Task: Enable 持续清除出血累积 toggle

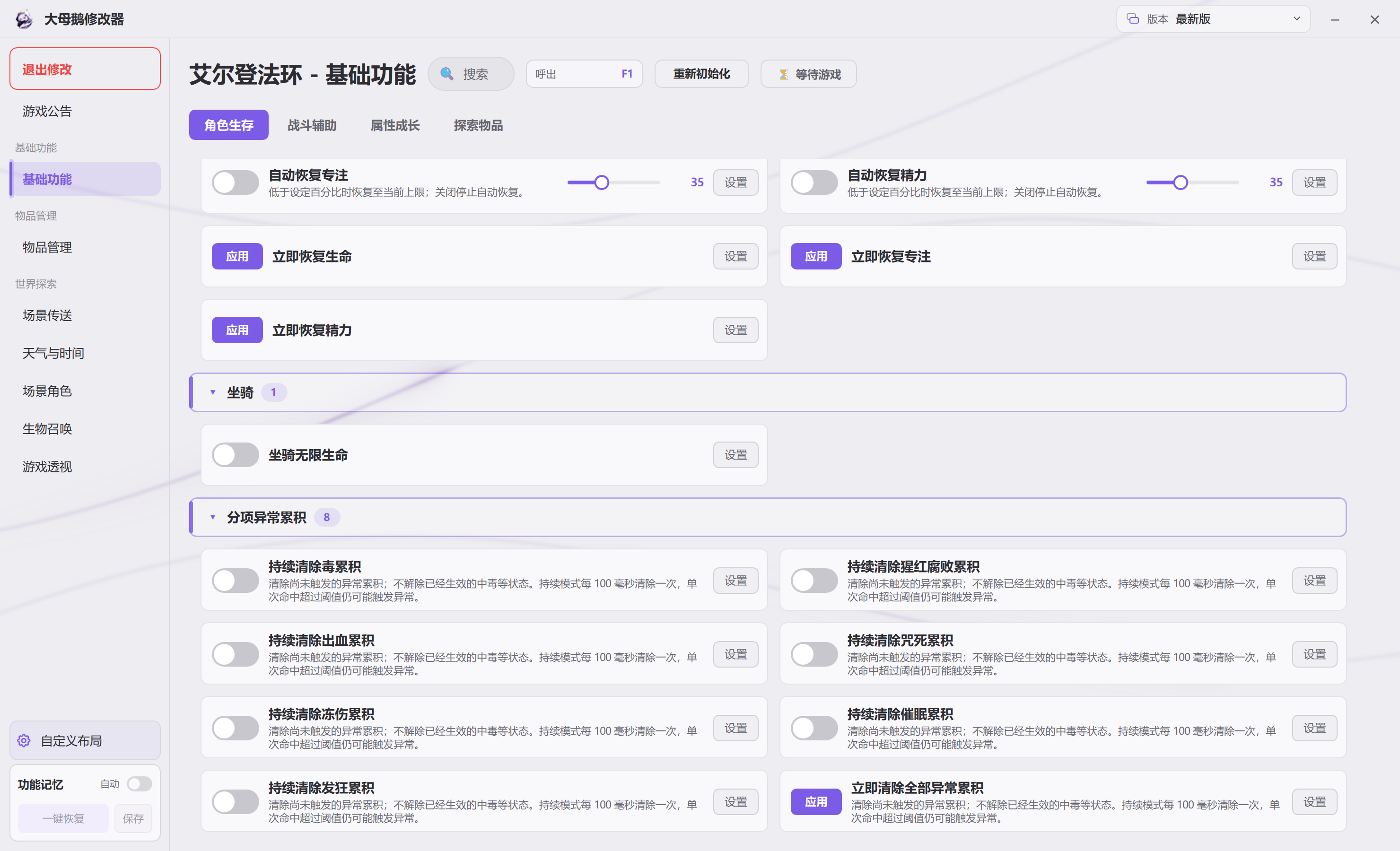Action: [235, 654]
